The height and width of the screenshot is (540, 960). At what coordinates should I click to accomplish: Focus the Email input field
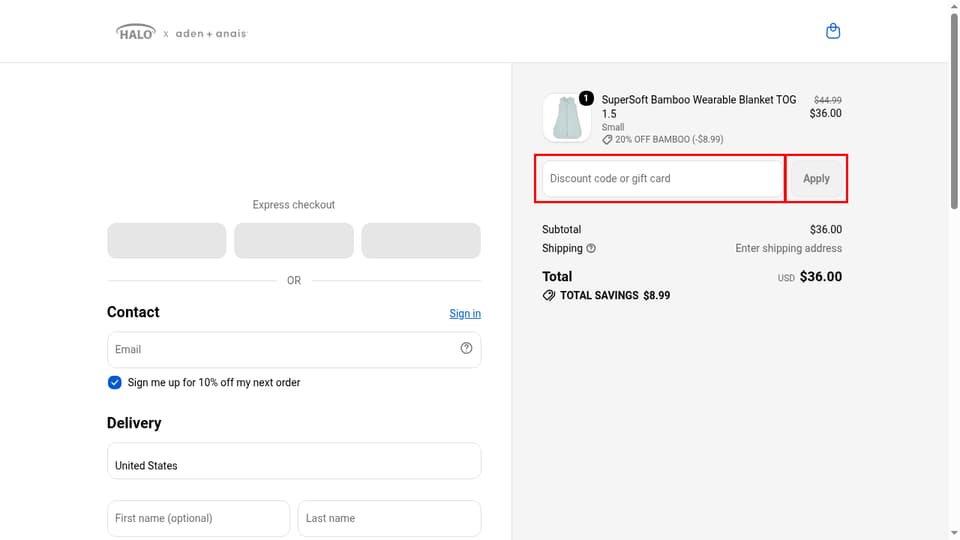tap(294, 350)
